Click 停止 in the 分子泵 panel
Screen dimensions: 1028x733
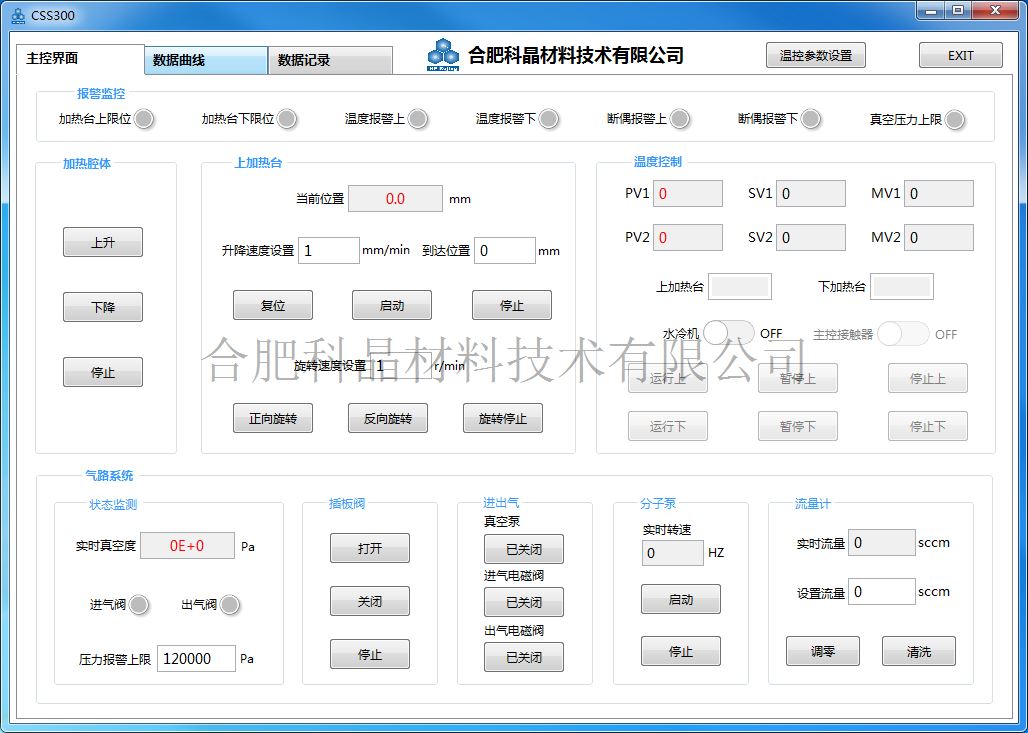click(681, 651)
